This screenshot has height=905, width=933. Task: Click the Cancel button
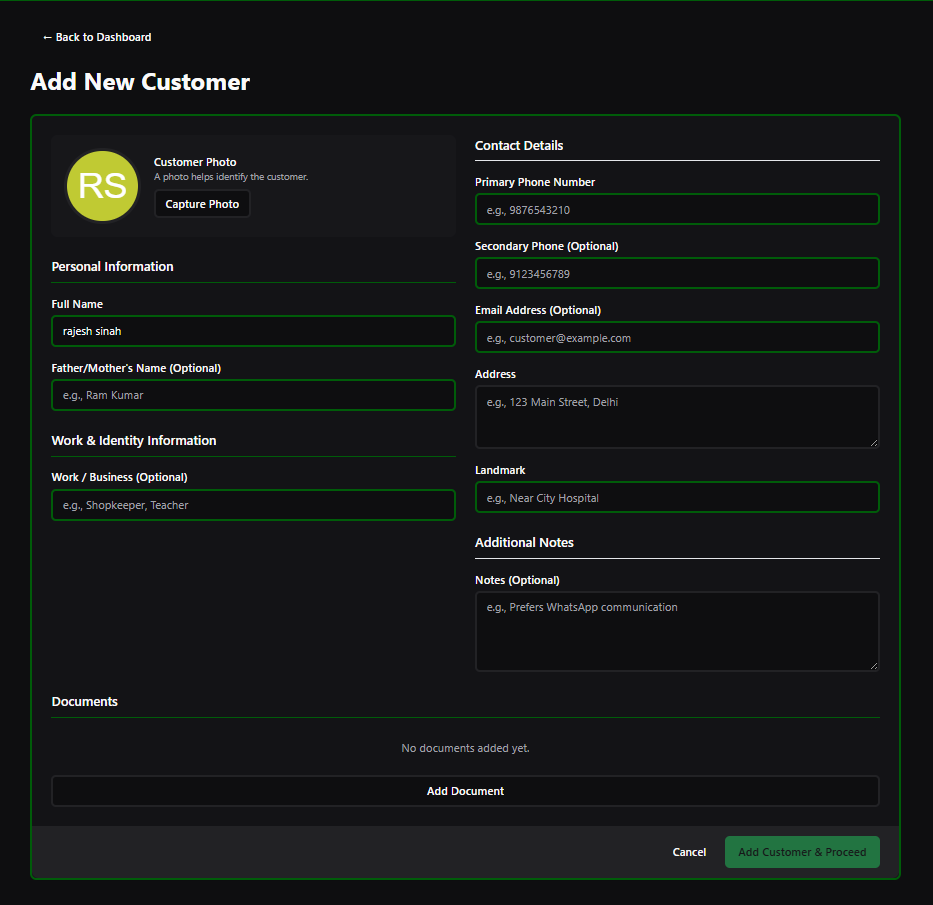(689, 852)
